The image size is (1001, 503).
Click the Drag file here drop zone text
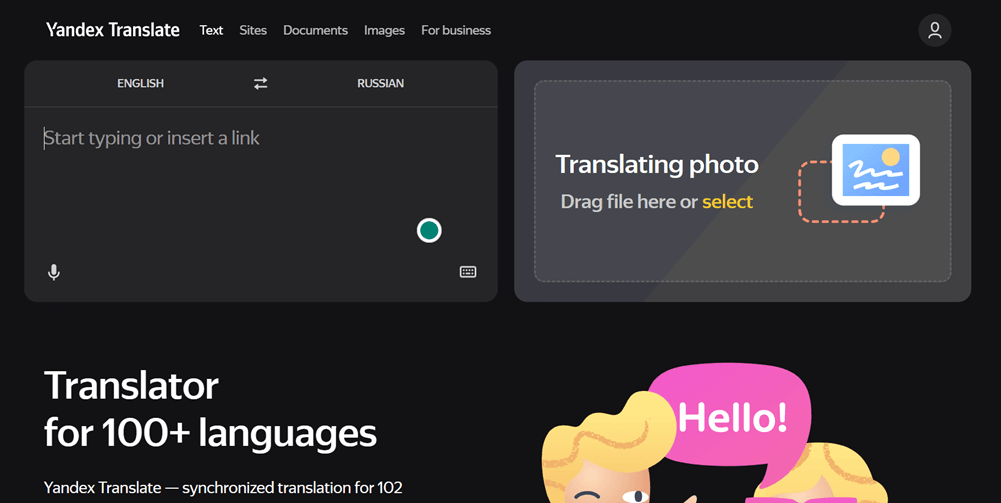[629, 202]
